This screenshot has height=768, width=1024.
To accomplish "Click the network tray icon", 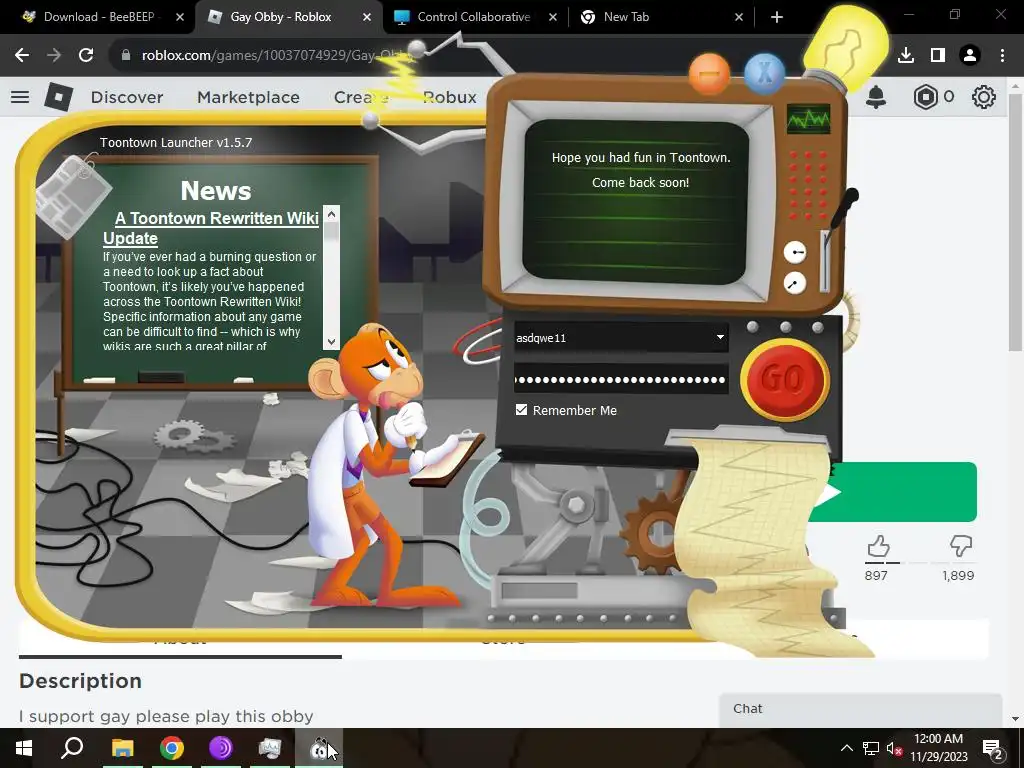I will (871, 748).
